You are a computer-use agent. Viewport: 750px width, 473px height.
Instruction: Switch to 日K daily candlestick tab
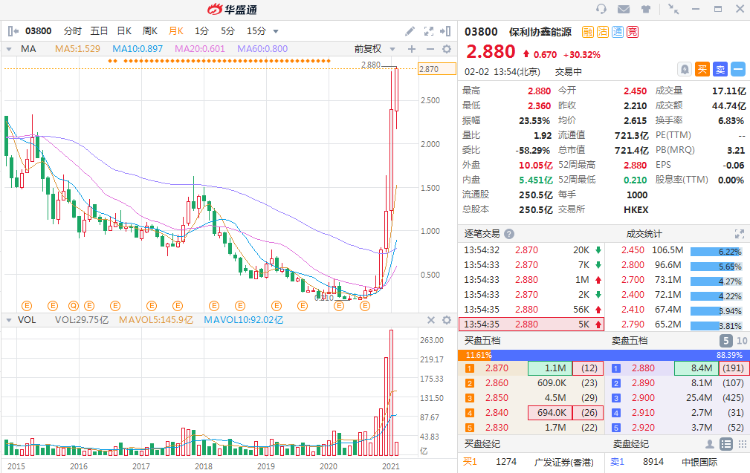pyautogui.click(x=124, y=31)
